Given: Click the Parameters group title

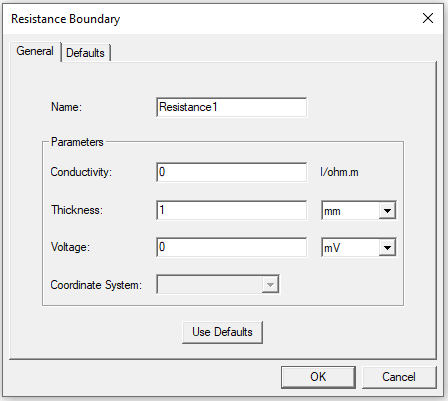Looking at the screenshot, I should tap(77, 142).
